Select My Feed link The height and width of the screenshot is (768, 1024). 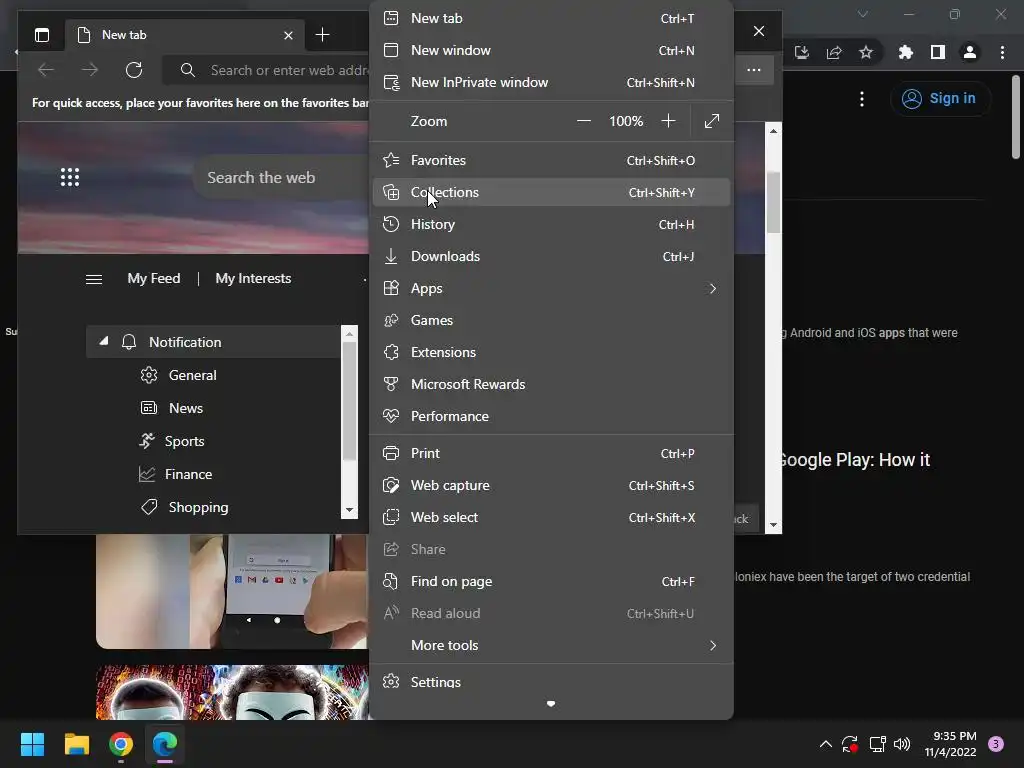pyautogui.click(x=153, y=278)
